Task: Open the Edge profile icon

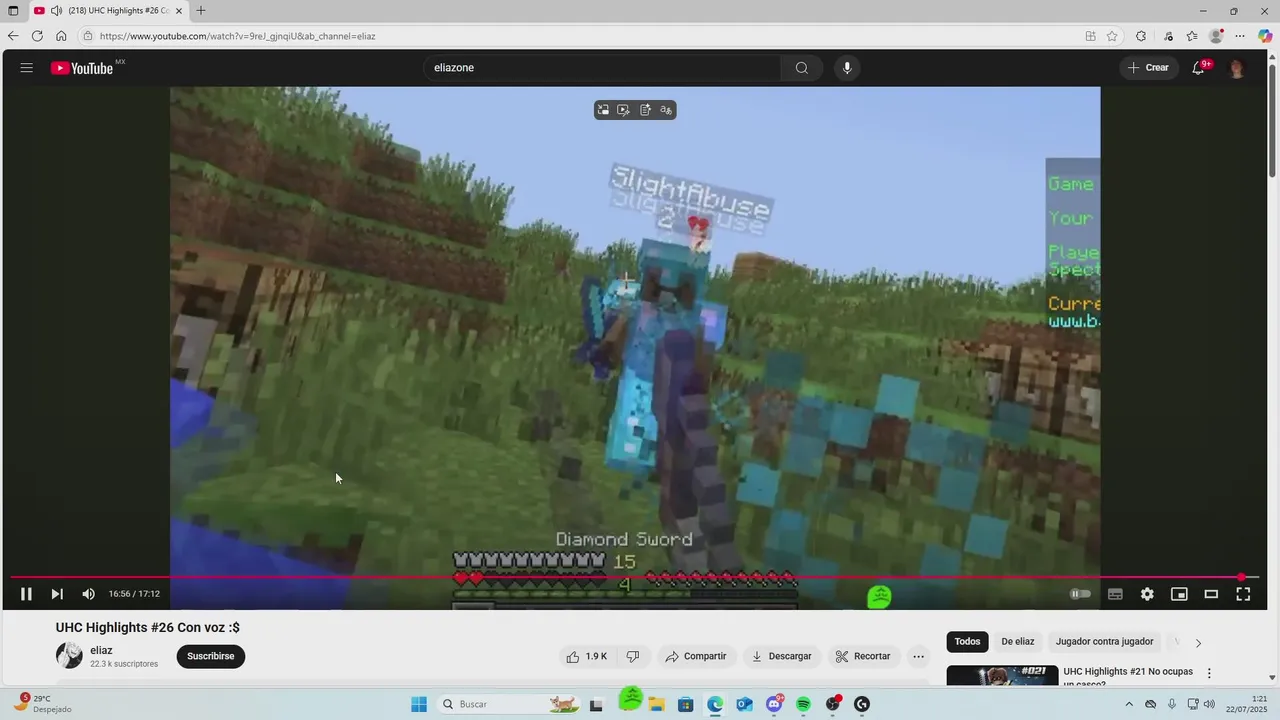Action: tap(1216, 36)
